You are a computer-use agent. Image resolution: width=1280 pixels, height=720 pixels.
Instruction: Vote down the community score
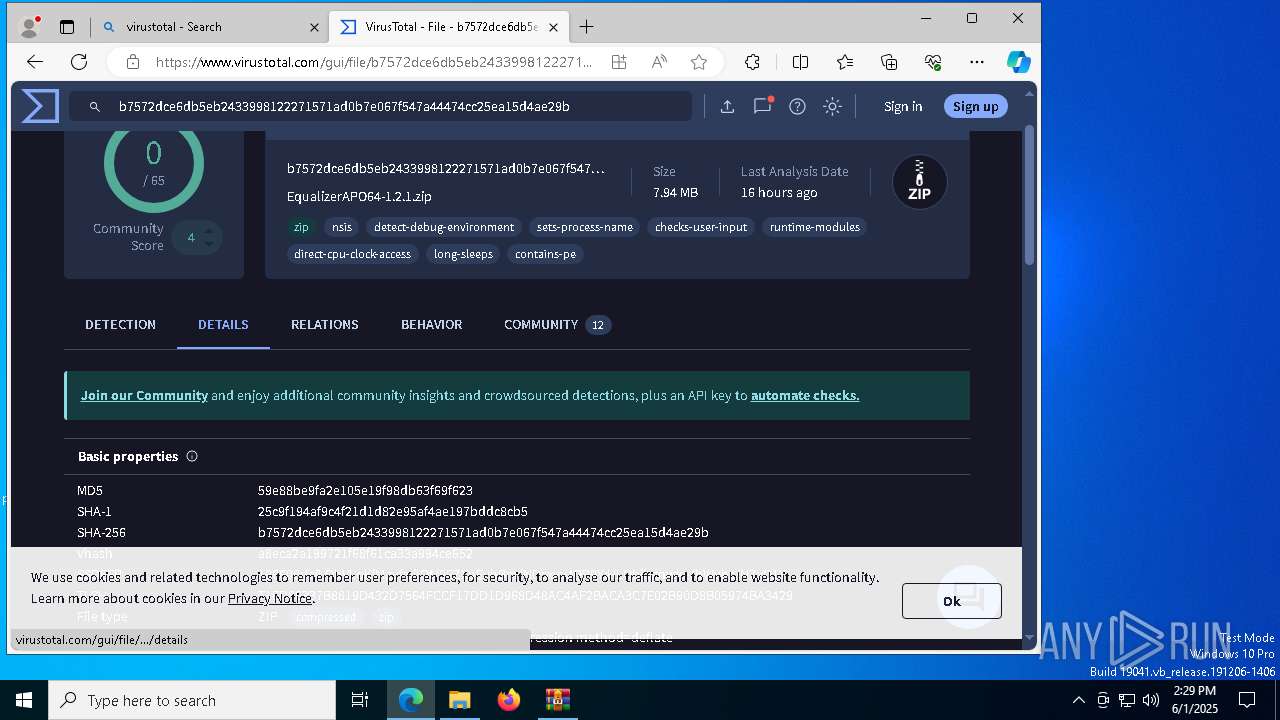(209, 244)
